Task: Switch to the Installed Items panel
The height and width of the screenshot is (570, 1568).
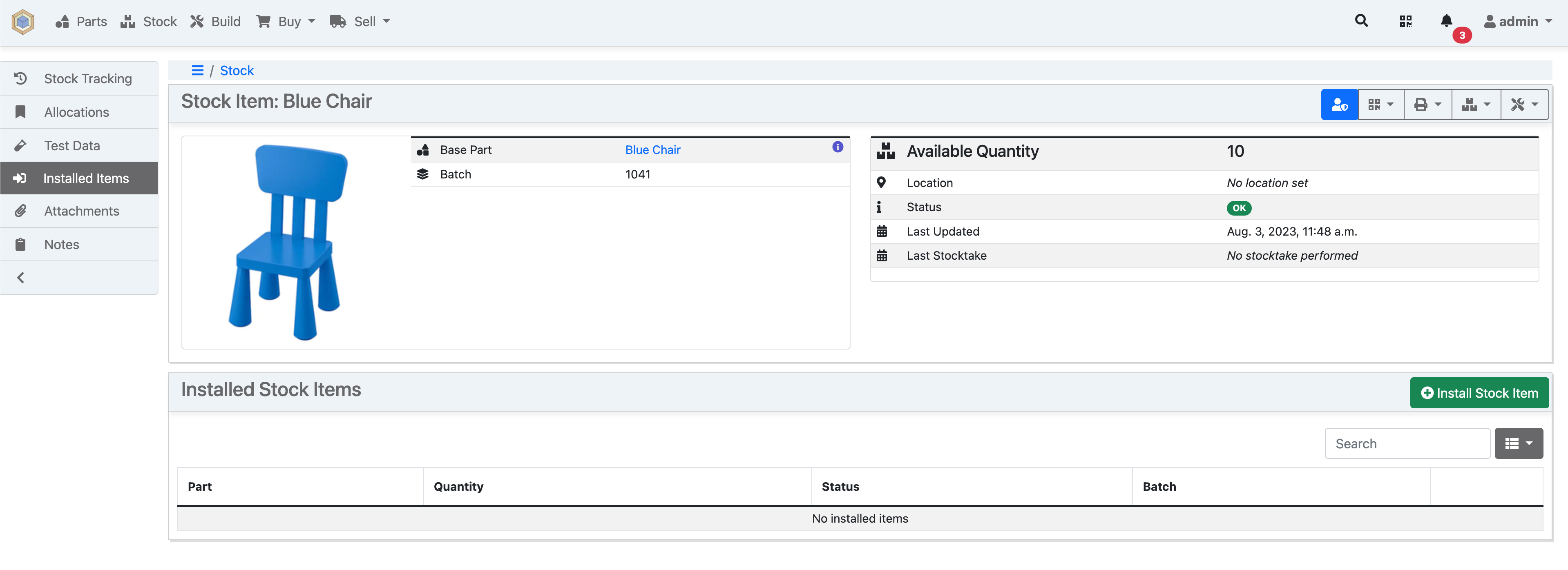Action: [86, 178]
